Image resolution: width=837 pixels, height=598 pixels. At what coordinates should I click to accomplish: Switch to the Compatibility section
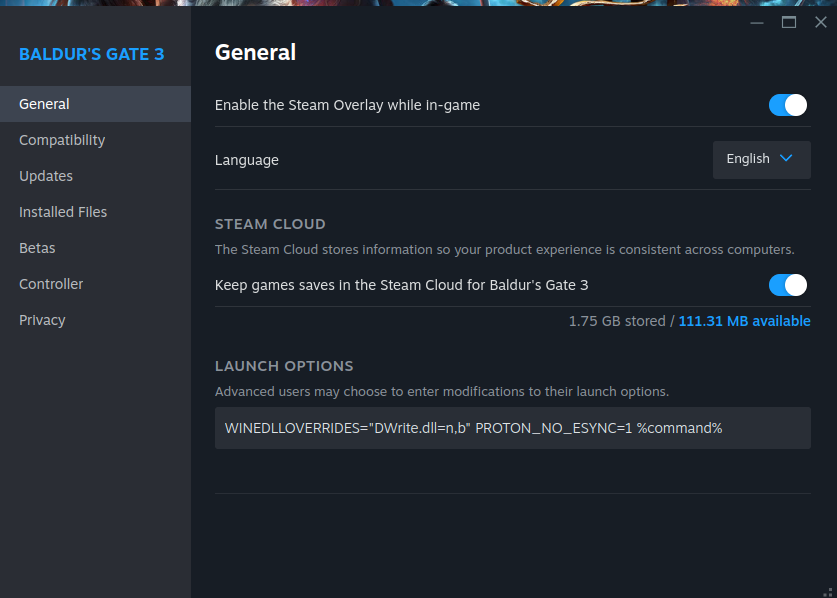(x=96, y=140)
